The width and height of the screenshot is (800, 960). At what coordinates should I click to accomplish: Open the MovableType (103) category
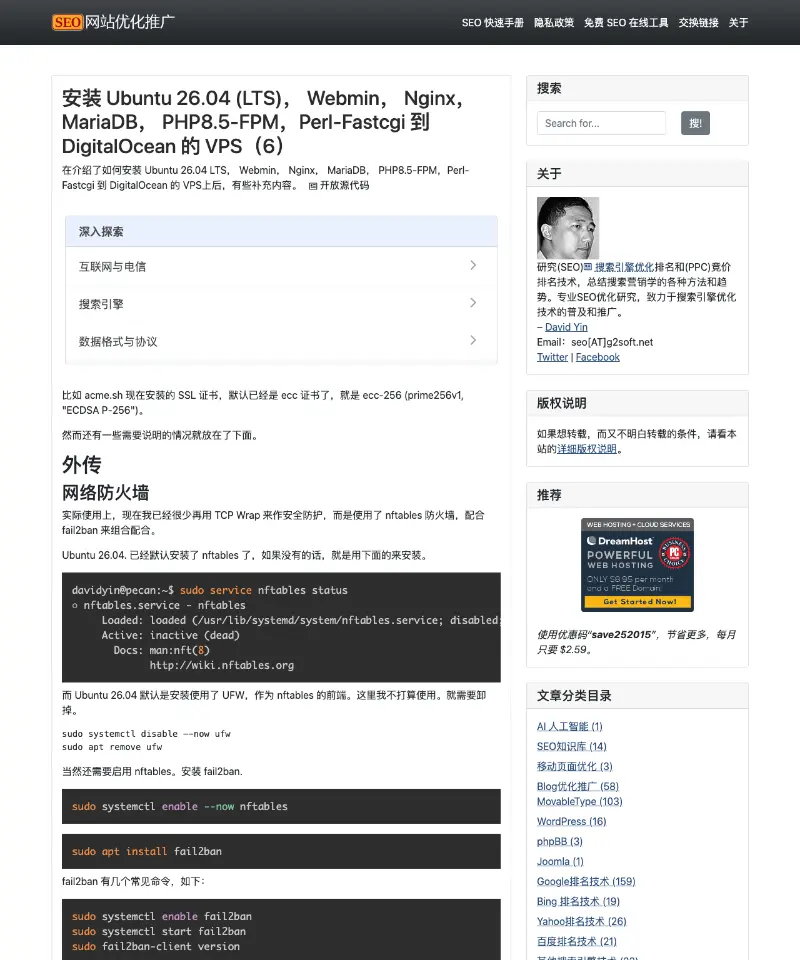click(580, 801)
